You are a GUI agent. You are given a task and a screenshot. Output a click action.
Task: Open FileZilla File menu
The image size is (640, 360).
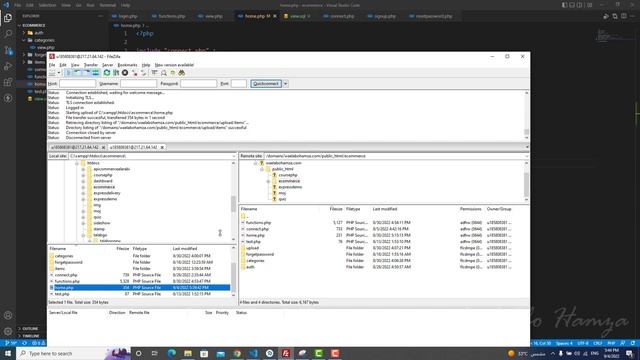coord(52,65)
